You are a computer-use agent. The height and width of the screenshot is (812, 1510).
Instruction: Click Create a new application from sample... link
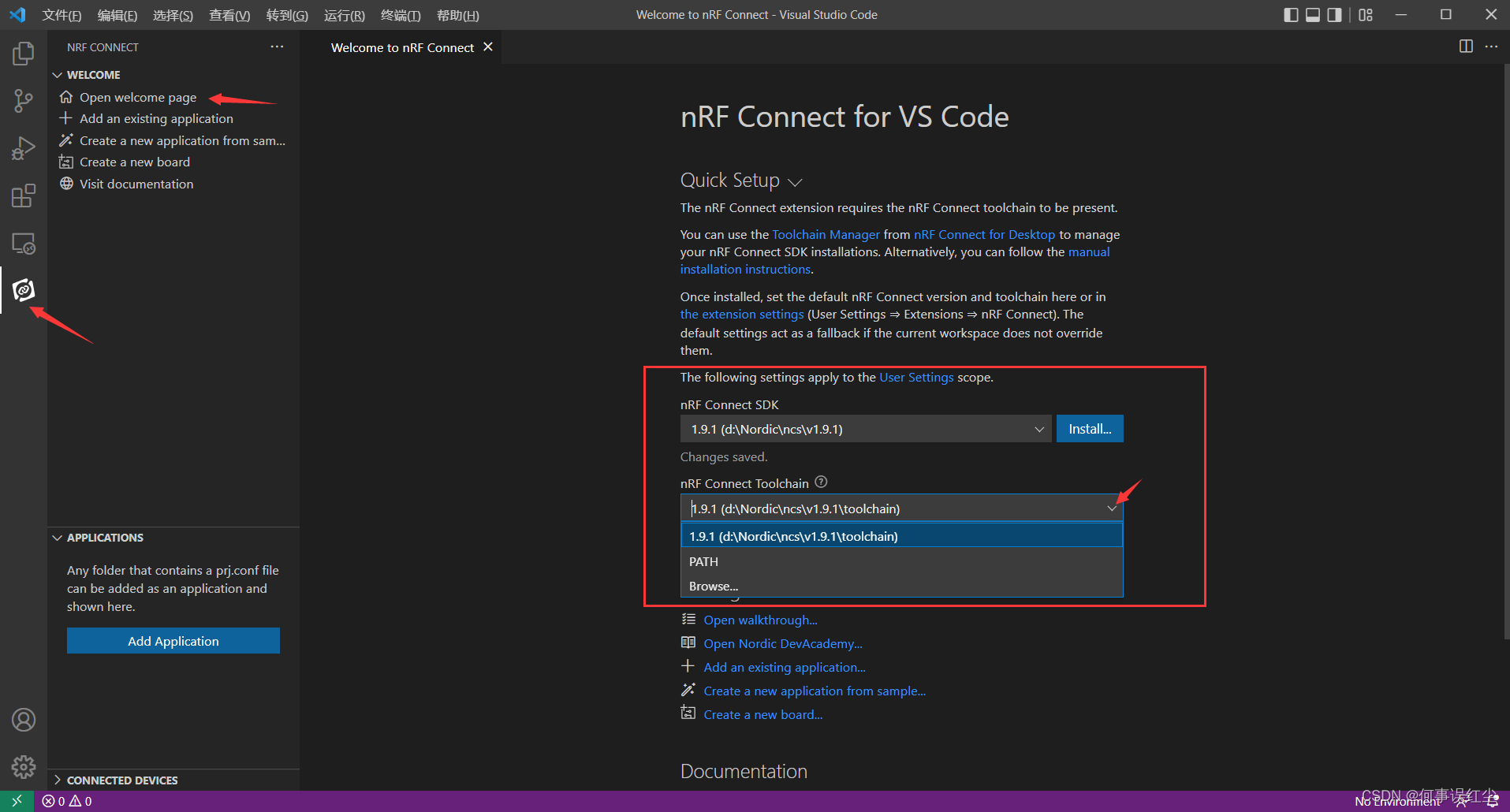(815, 691)
